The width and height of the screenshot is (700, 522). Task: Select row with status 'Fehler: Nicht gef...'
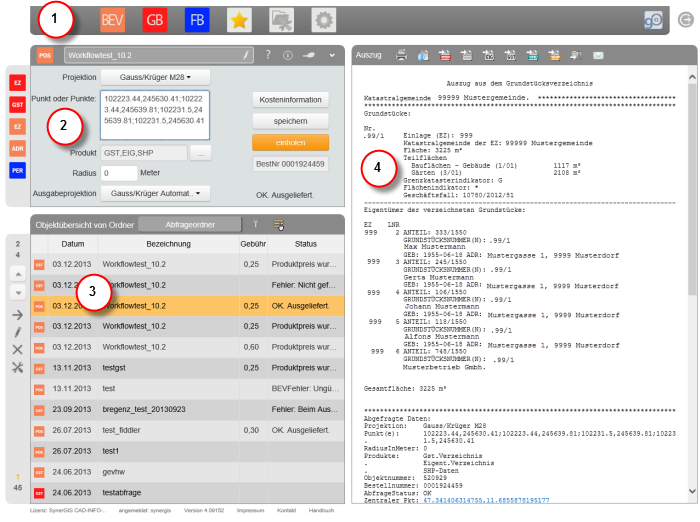point(188,285)
